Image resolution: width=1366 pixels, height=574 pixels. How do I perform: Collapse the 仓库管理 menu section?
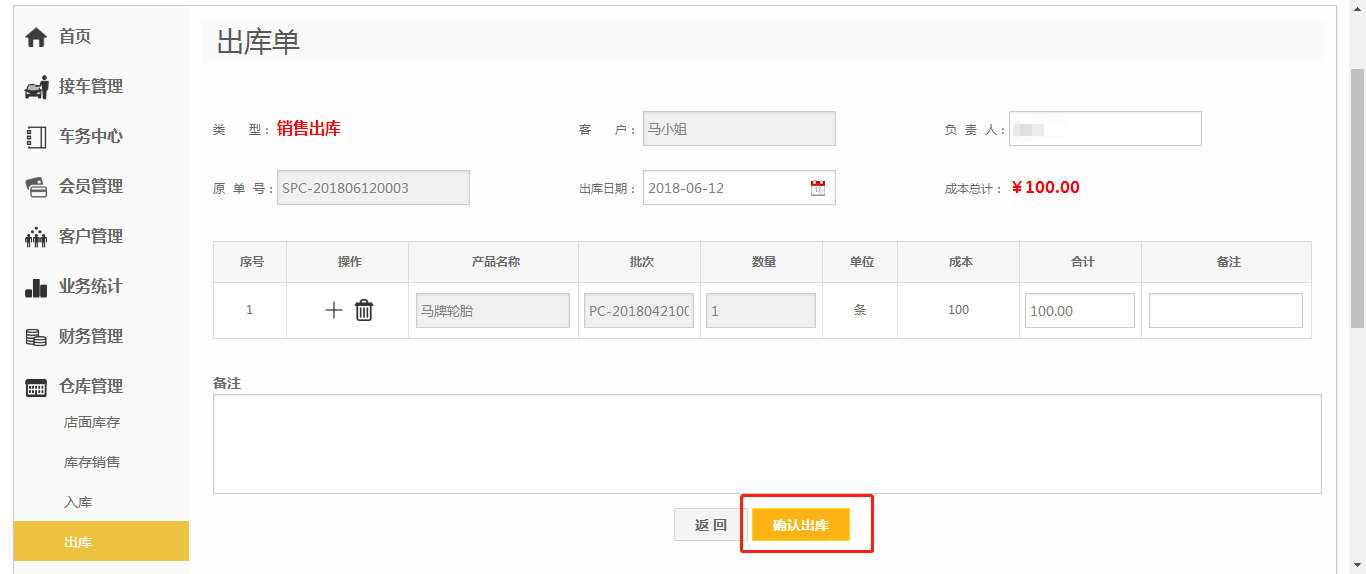(x=90, y=386)
